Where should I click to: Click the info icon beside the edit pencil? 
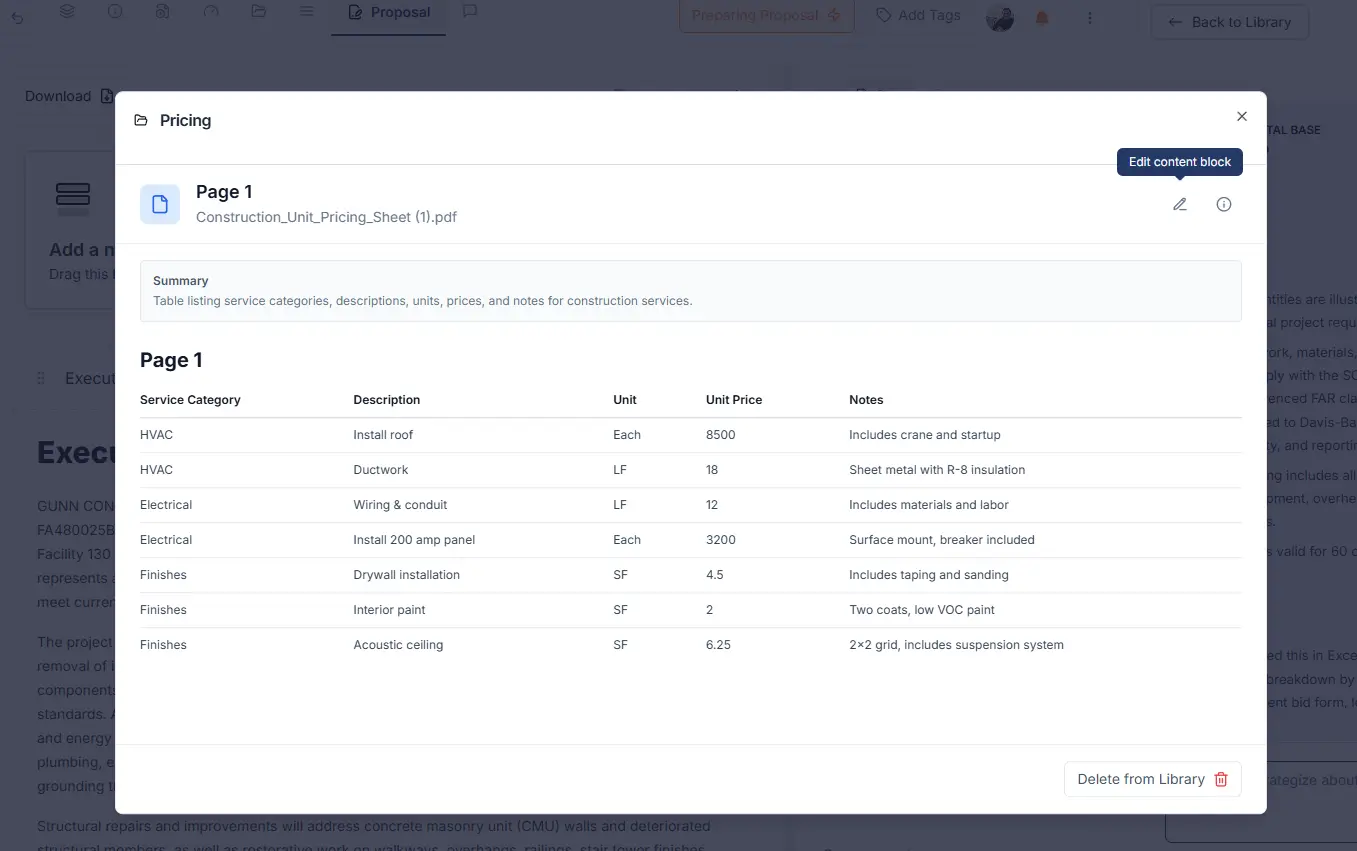(1224, 204)
